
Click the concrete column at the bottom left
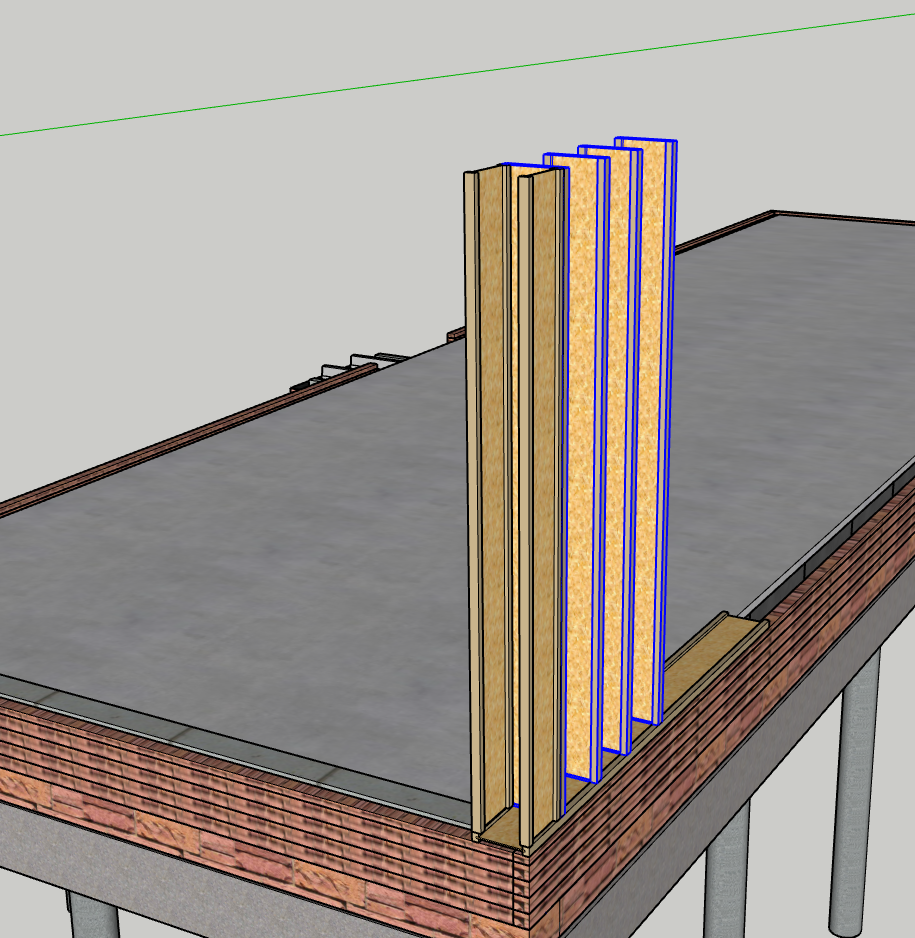(94, 915)
